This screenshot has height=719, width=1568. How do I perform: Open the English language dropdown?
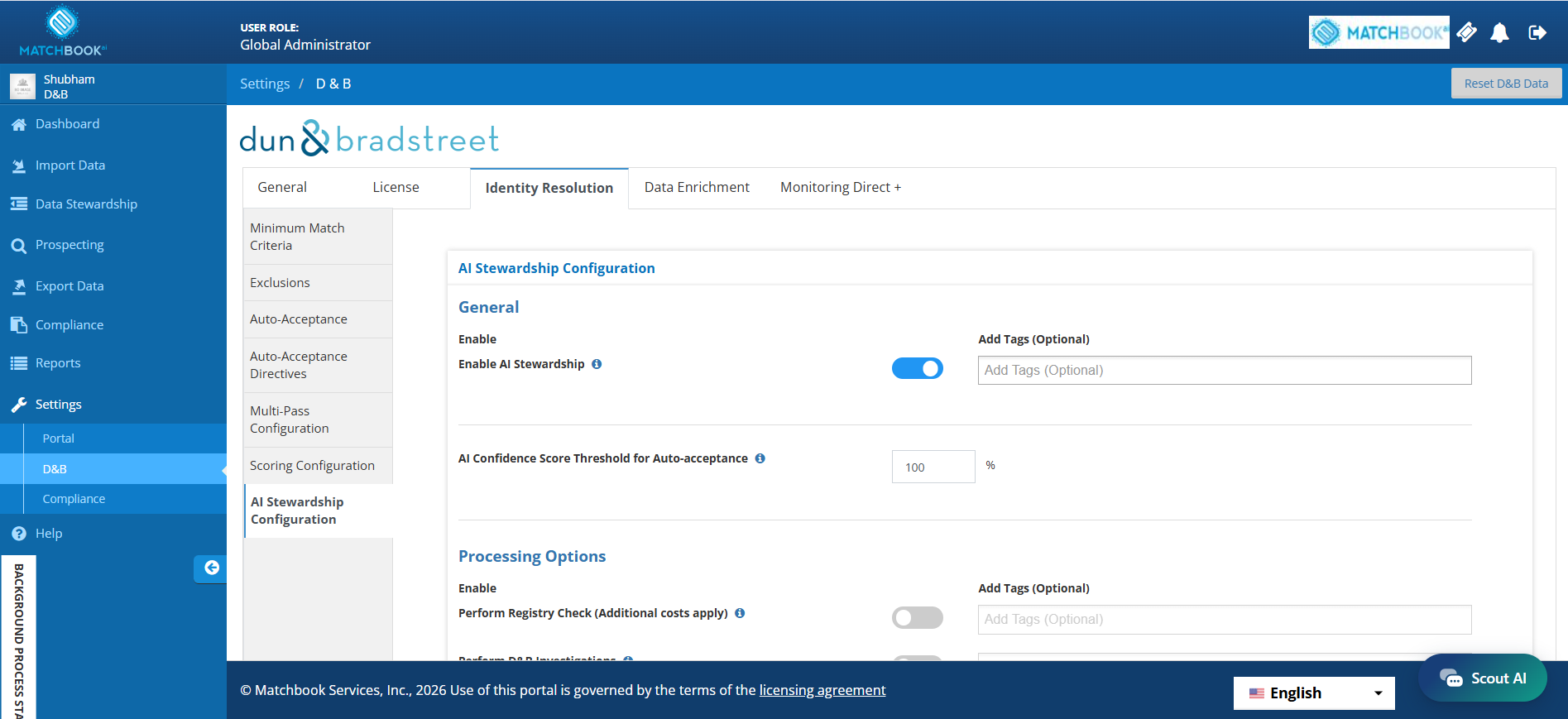[x=1314, y=693]
